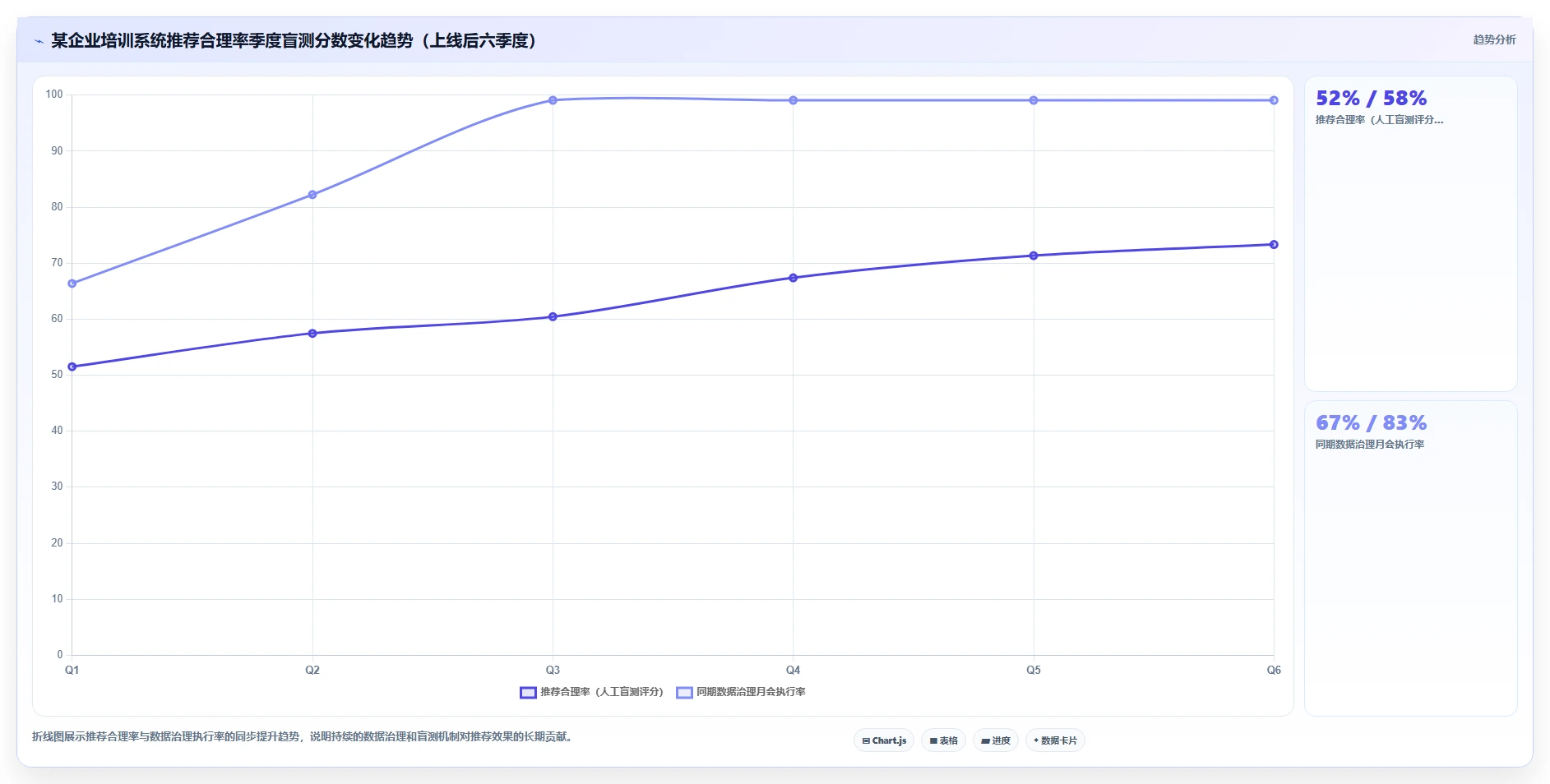The height and width of the screenshot is (784, 1550).
Task: Click the light purple 同期数据治理月会执行率 legend color box
Action: click(684, 693)
